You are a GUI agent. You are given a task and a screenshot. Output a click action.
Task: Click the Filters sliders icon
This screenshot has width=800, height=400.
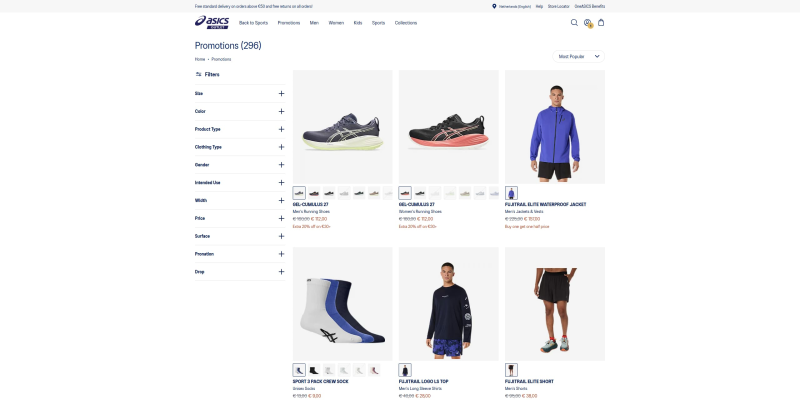198,74
